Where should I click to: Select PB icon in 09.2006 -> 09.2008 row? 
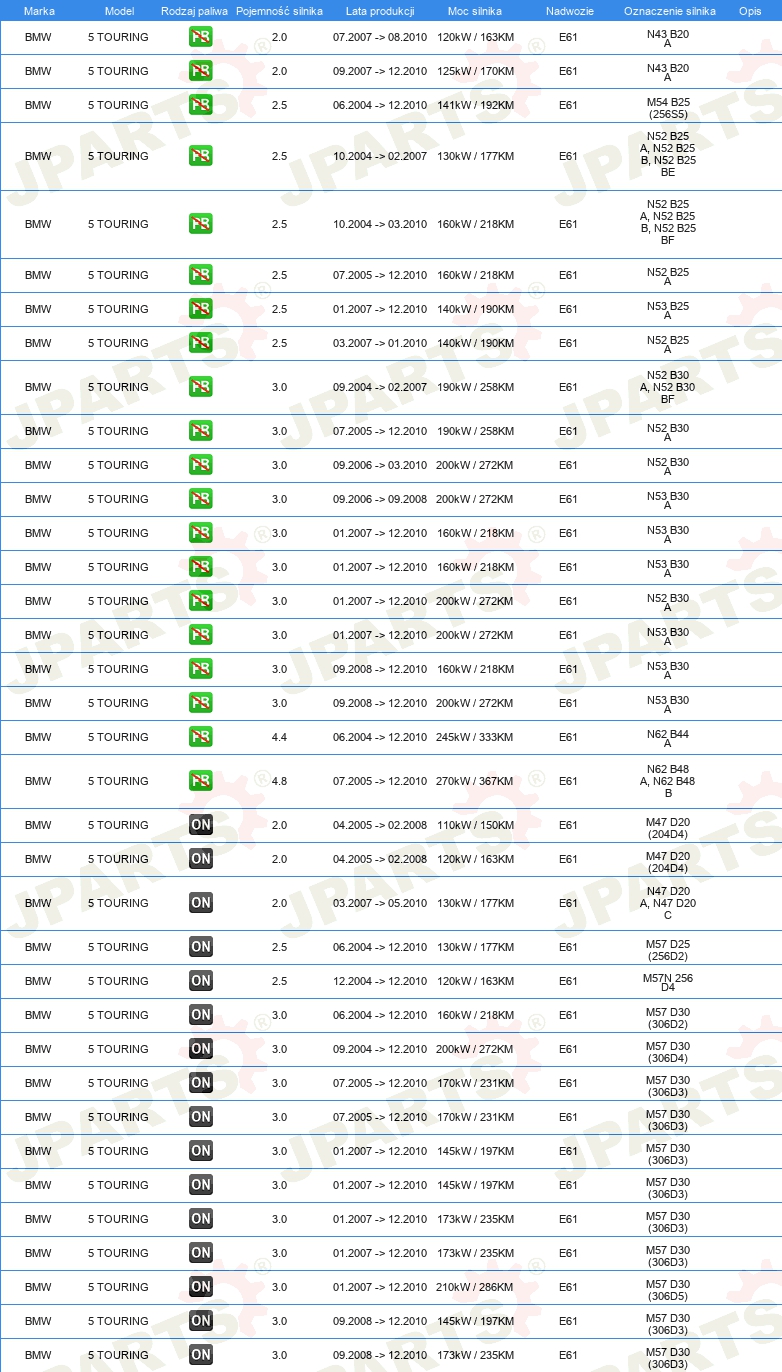coord(201,499)
